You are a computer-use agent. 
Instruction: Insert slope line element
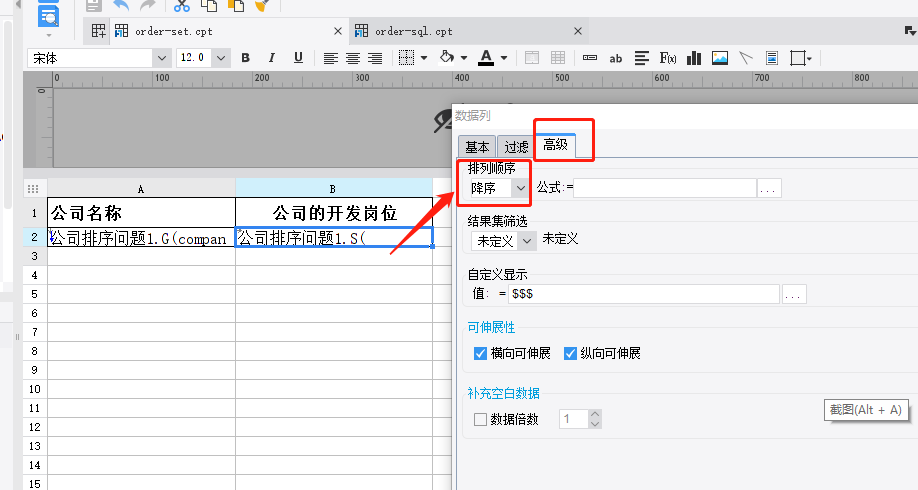click(x=746, y=58)
